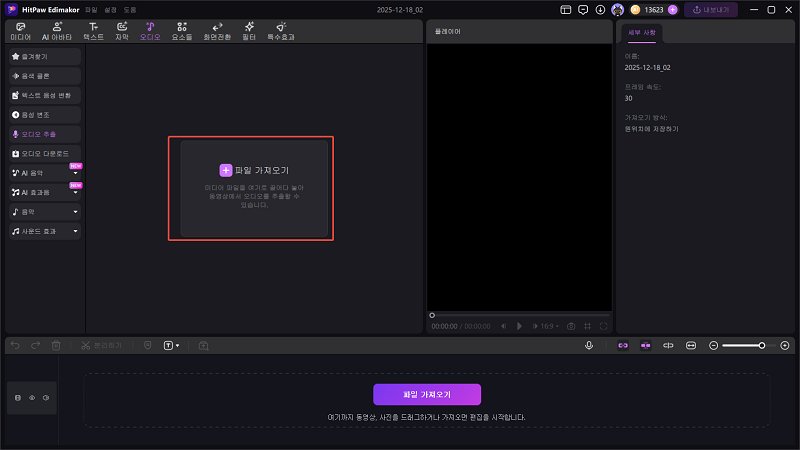Open the layout switcher icon in title bar
800x450 pixels.
pyautogui.click(x=565, y=10)
